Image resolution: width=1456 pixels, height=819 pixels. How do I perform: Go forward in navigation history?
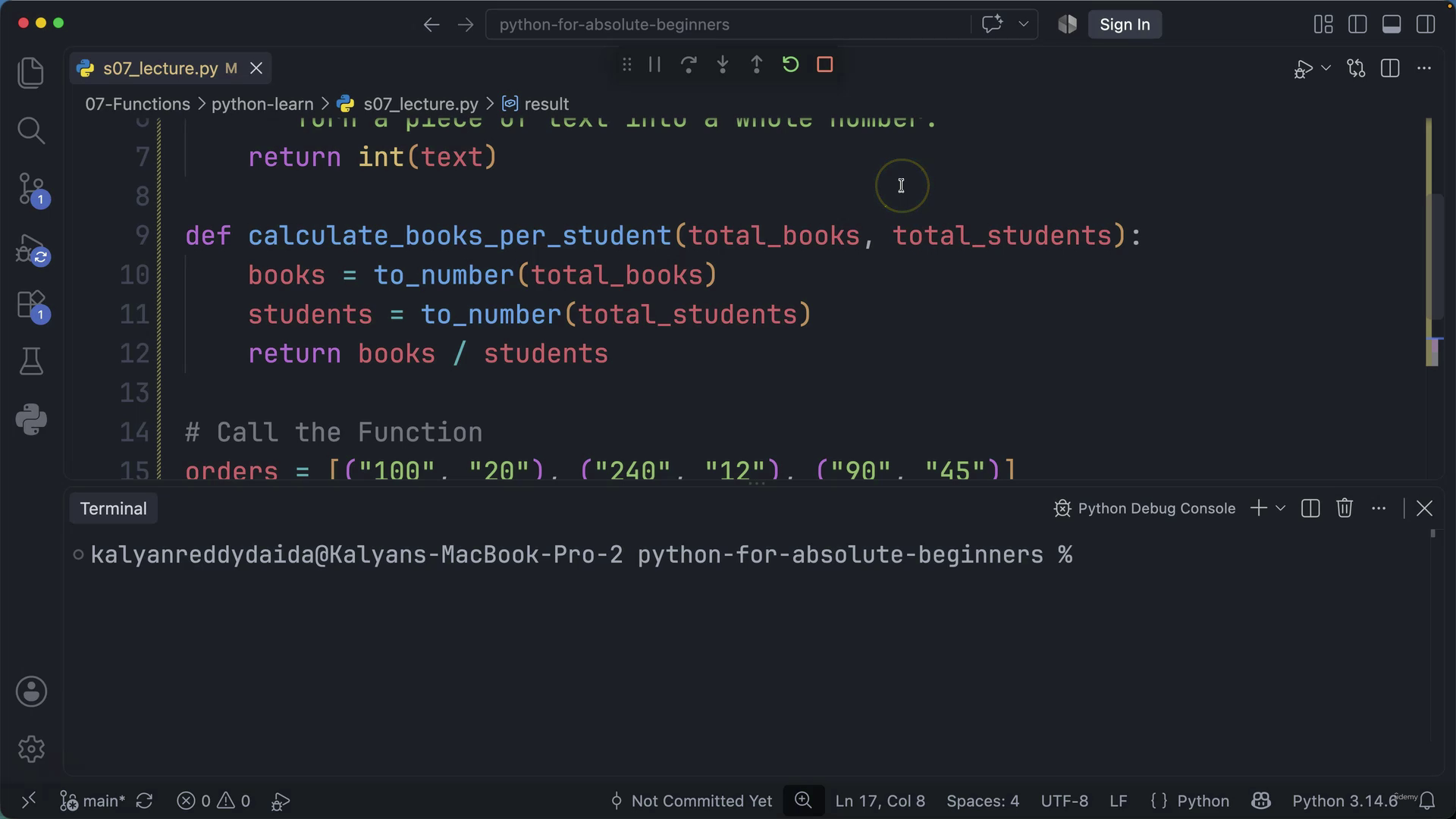466,25
